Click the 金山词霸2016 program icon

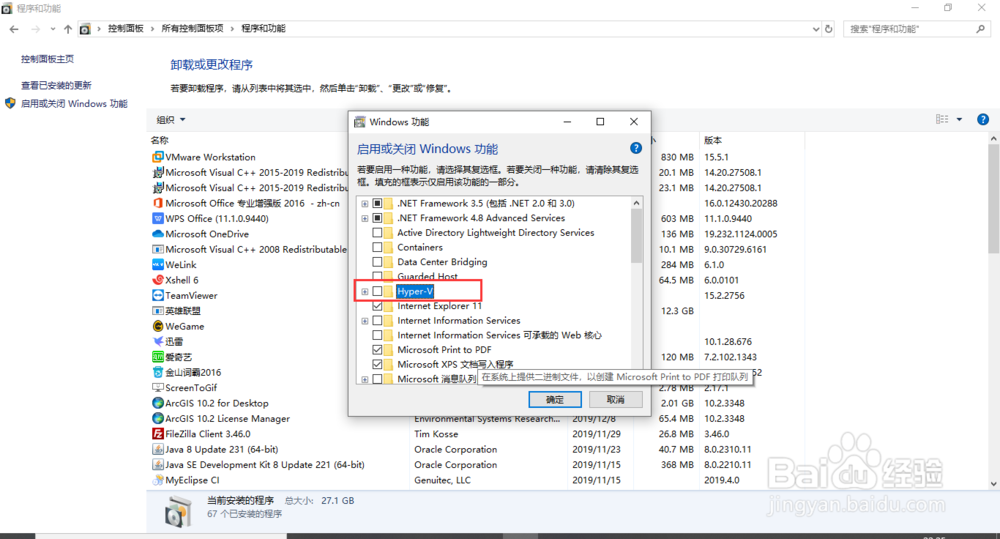(x=158, y=372)
